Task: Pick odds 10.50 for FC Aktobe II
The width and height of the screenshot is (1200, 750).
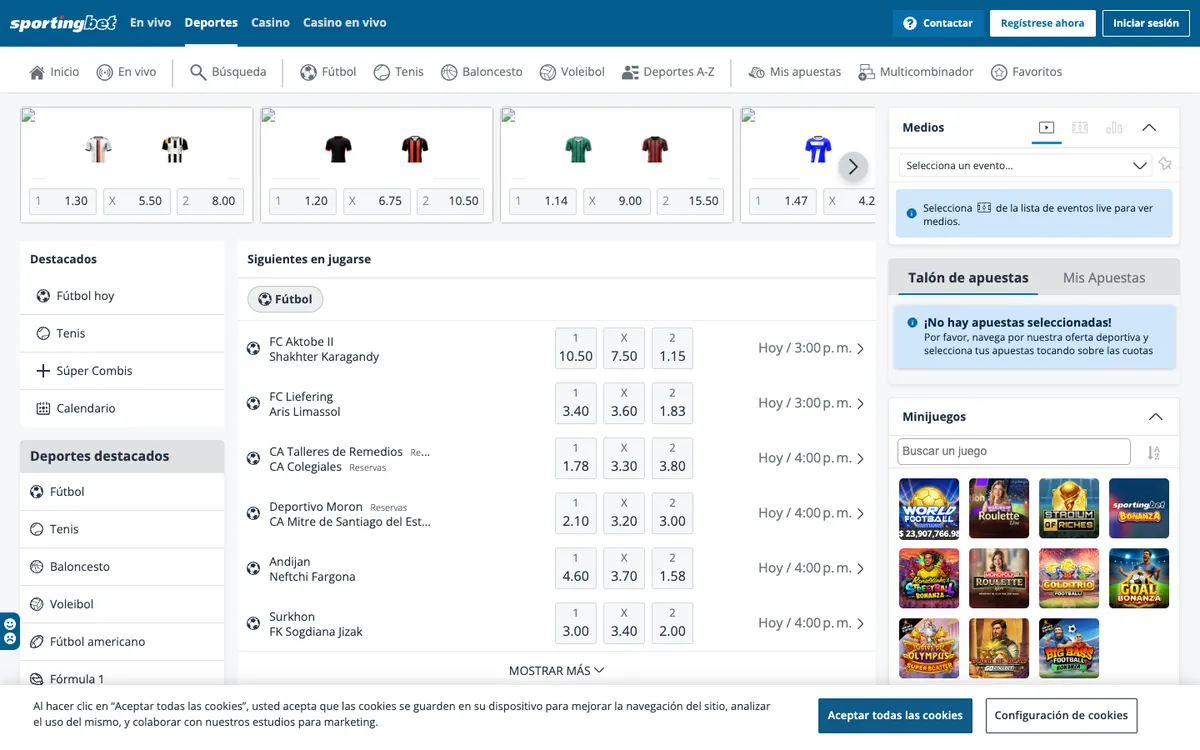Action: tap(576, 348)
